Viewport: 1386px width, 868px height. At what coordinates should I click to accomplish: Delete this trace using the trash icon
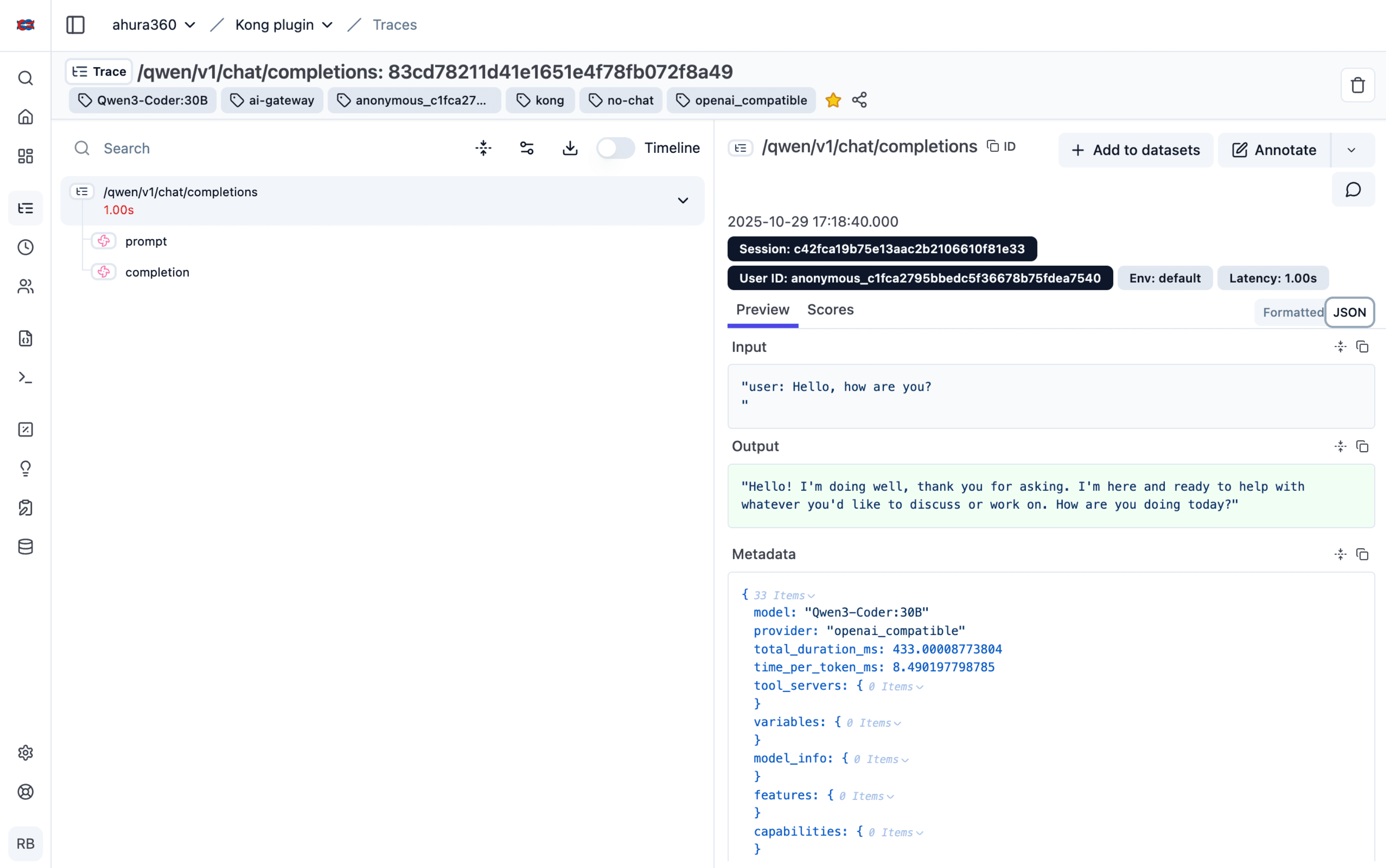(x=1357, y=84)
